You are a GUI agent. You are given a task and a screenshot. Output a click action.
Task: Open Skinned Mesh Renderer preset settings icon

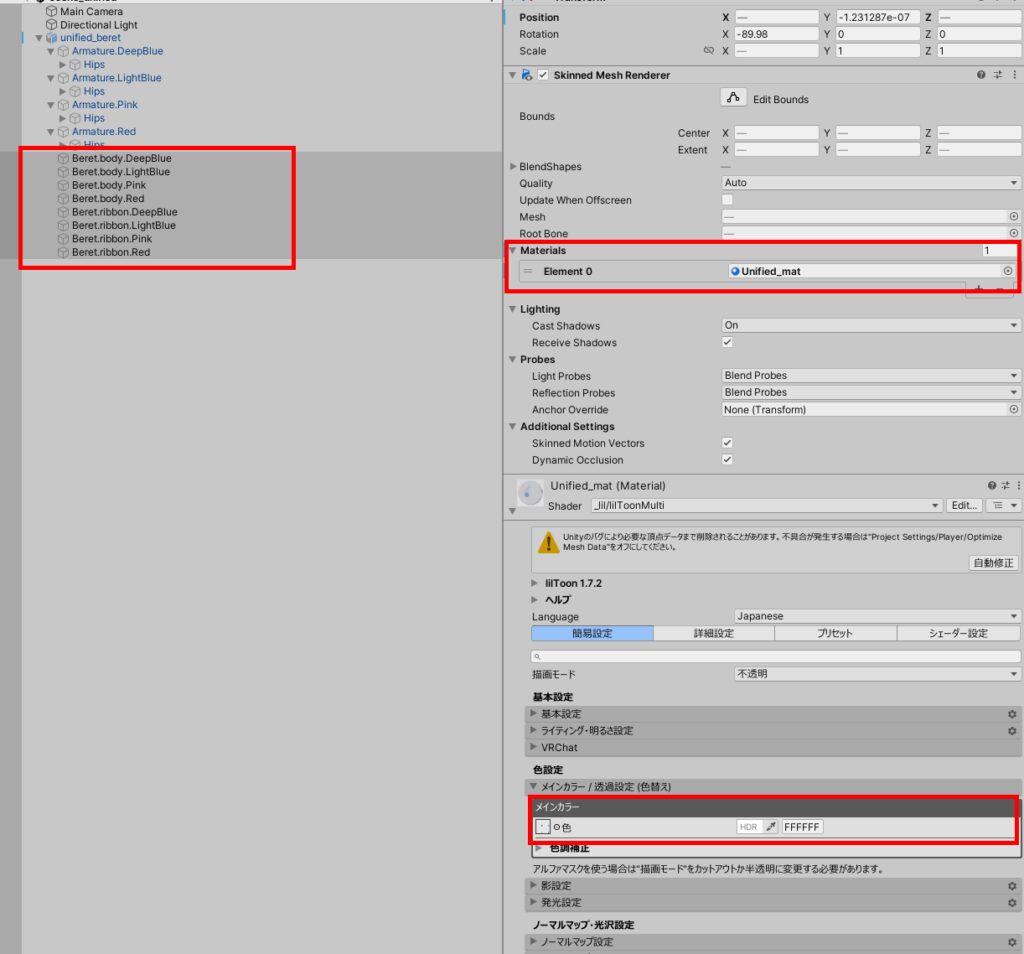click(x=998, y=75)
